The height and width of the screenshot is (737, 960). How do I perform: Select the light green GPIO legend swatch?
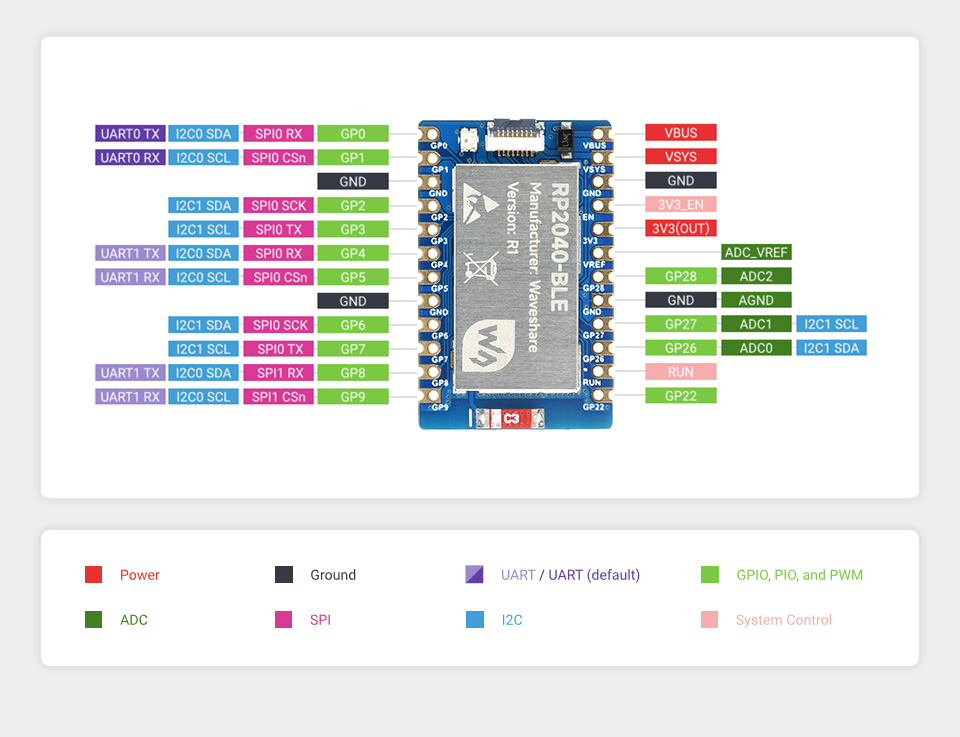point(710,575)
